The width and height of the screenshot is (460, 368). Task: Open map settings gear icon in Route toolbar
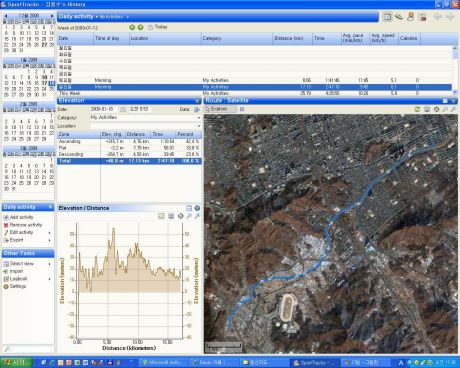(436, 109)
